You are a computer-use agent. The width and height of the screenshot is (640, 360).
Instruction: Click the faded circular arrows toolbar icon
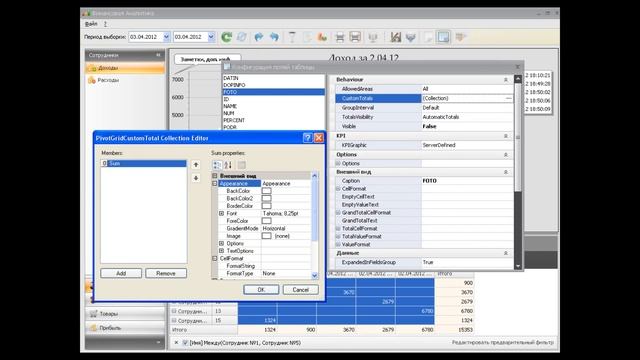coord(242,37)
